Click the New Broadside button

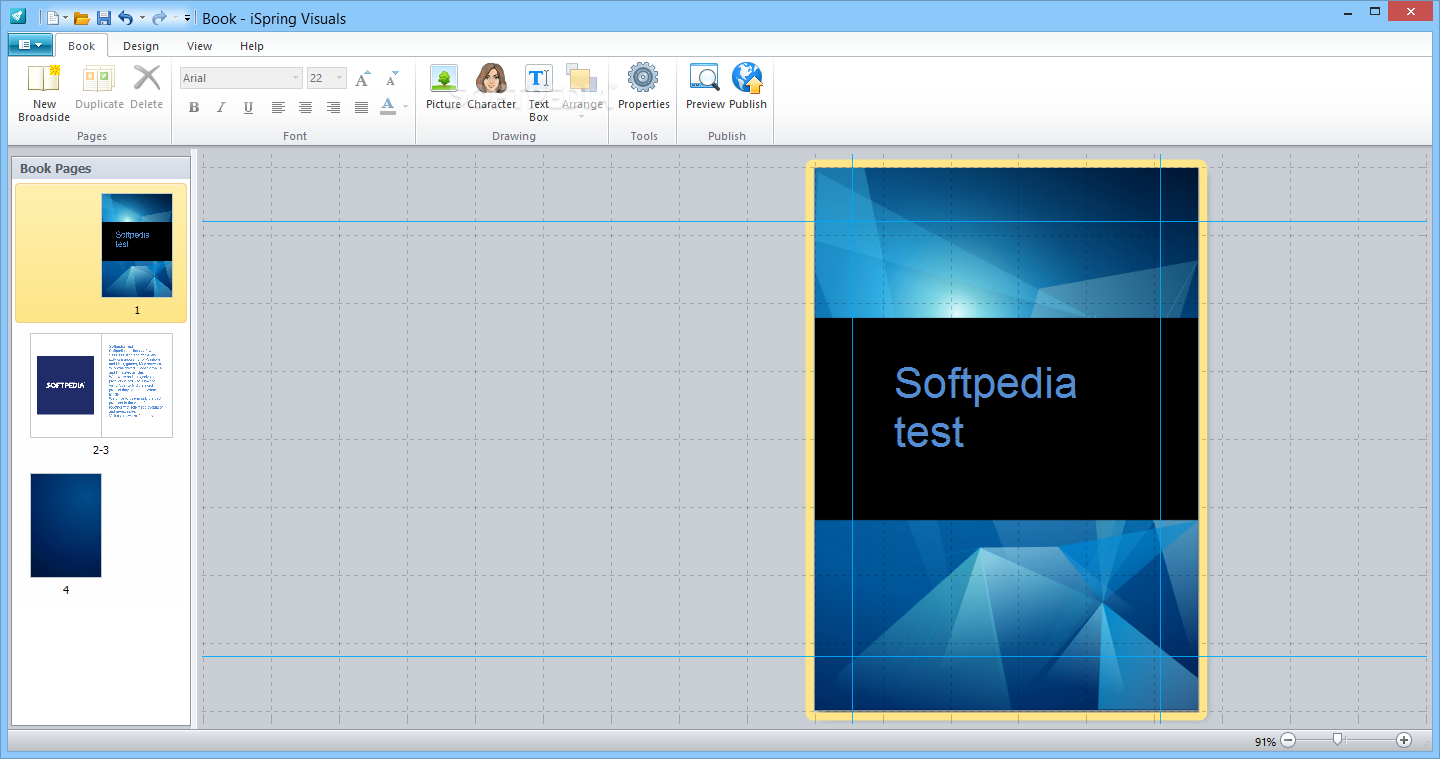(44, 92)
